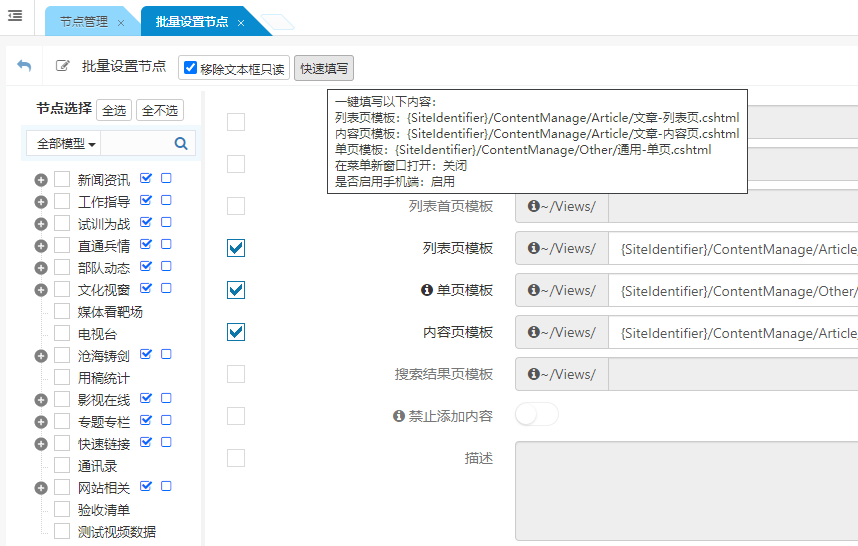Click the back arrow icon in toolbar
This screenshot has height=546, width=858.
(24, 66)
